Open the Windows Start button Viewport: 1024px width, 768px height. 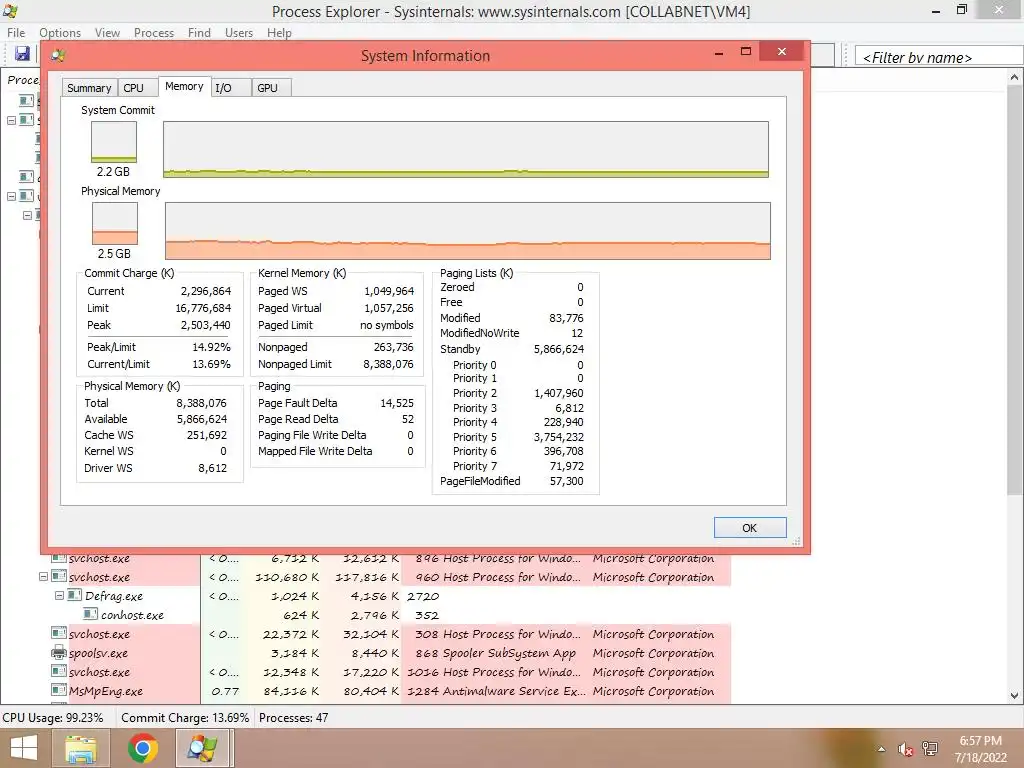(x=24, y=748)
